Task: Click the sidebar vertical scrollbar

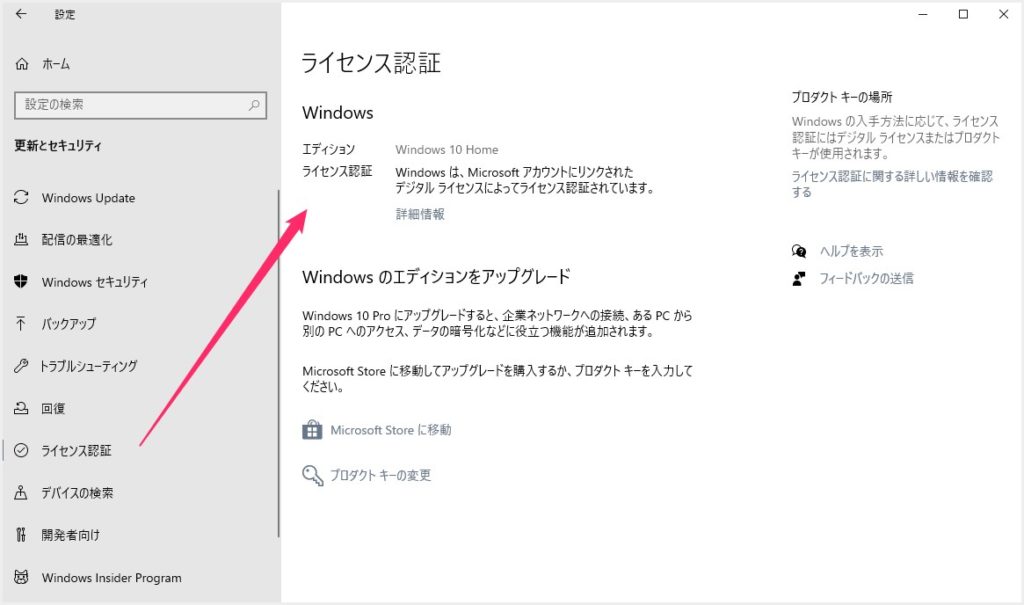Action: [279, 363]
